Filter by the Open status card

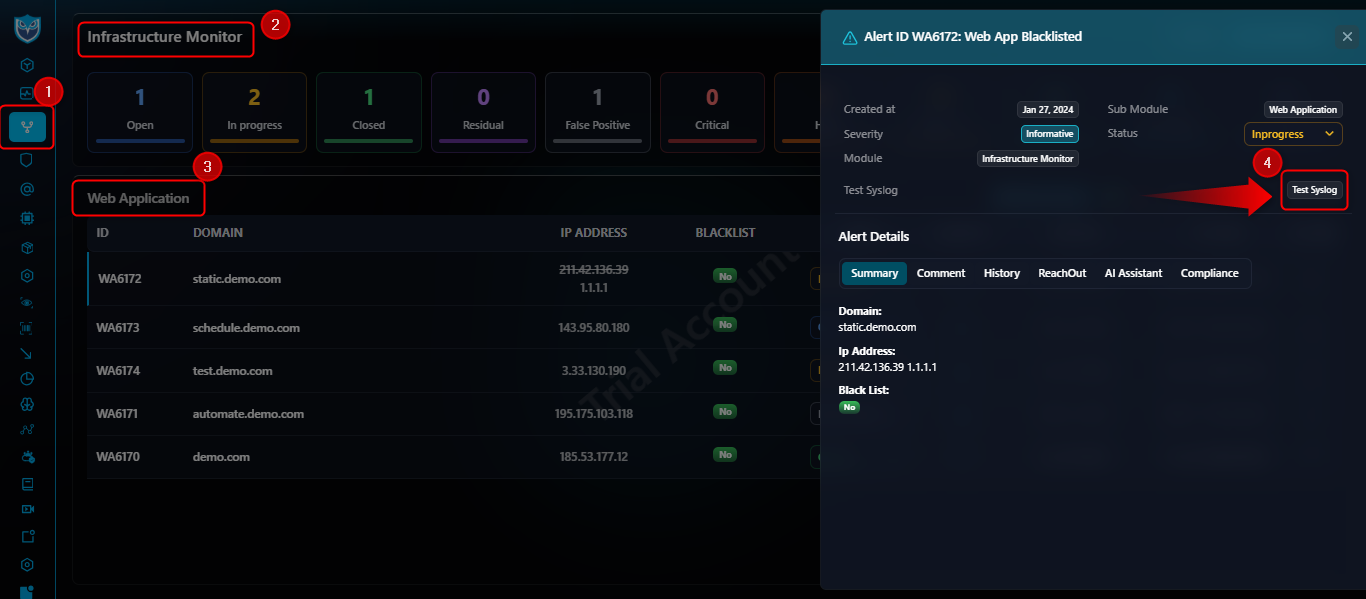pos(140,112)
